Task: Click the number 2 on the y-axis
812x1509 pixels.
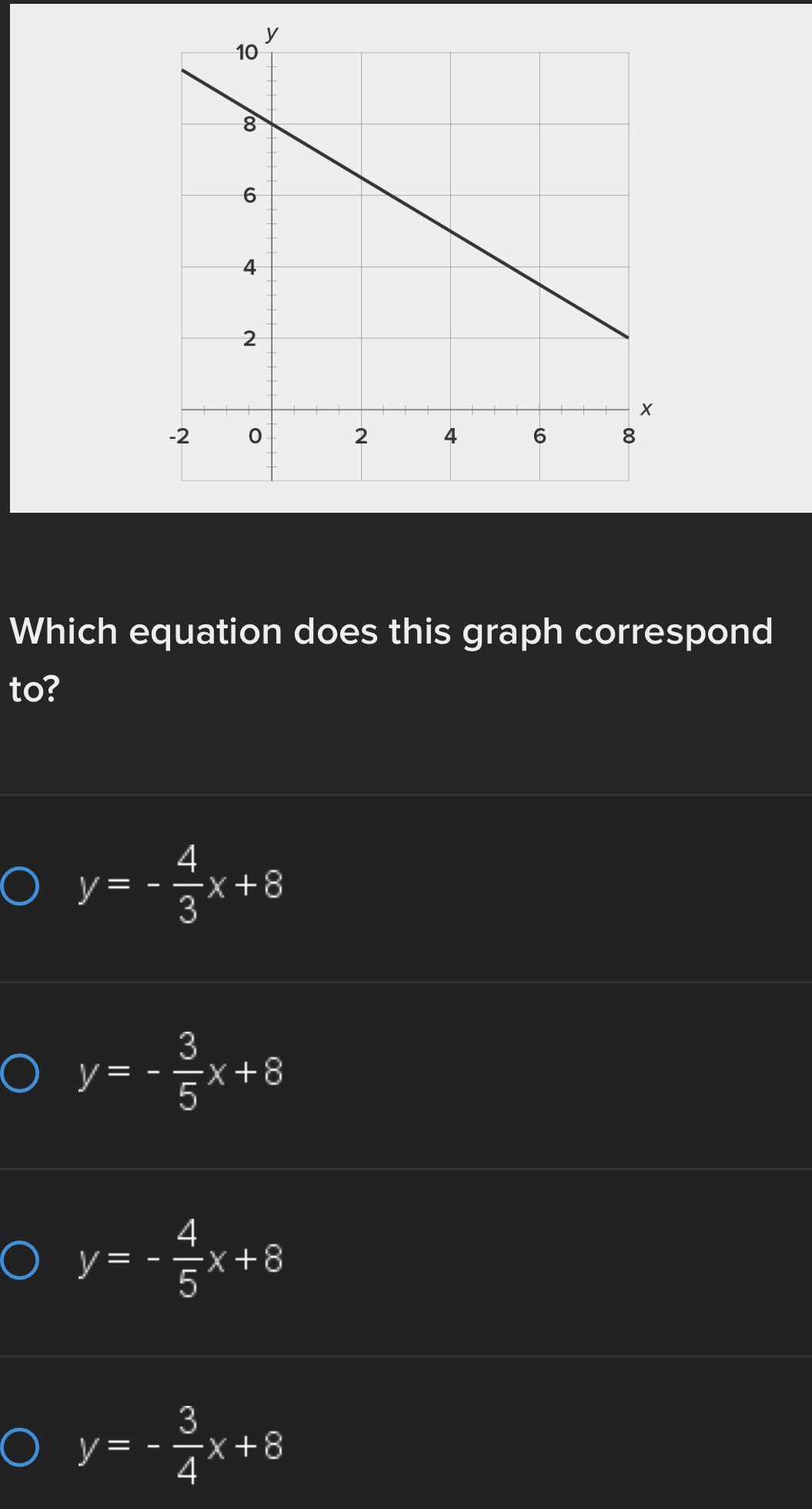Action: 249,339
